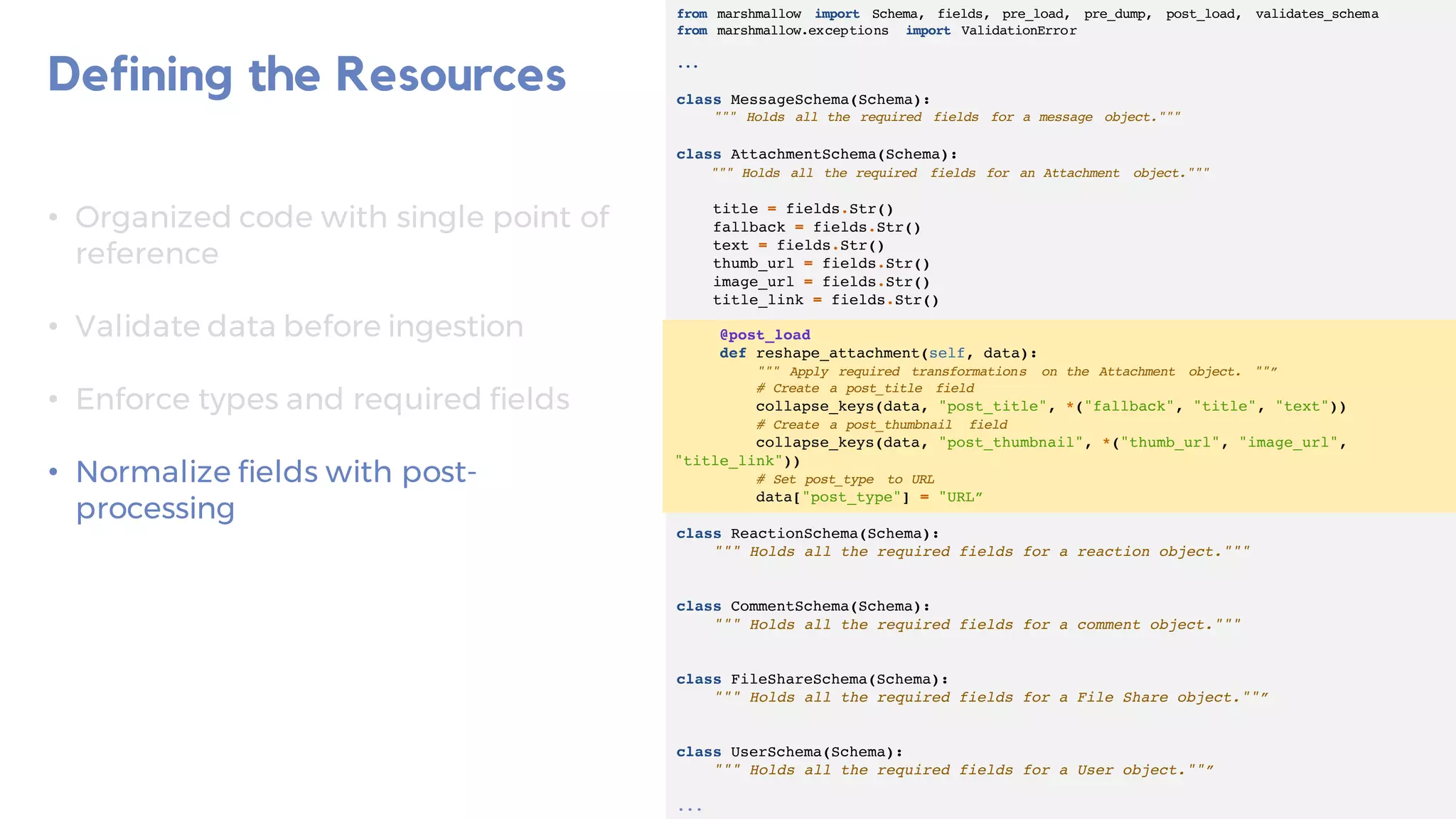Click the '# Create a post_thumbnail field' comment
The height and width of the screenshot is (819, 1456).
pyautogui.click(x=882, y=424)
